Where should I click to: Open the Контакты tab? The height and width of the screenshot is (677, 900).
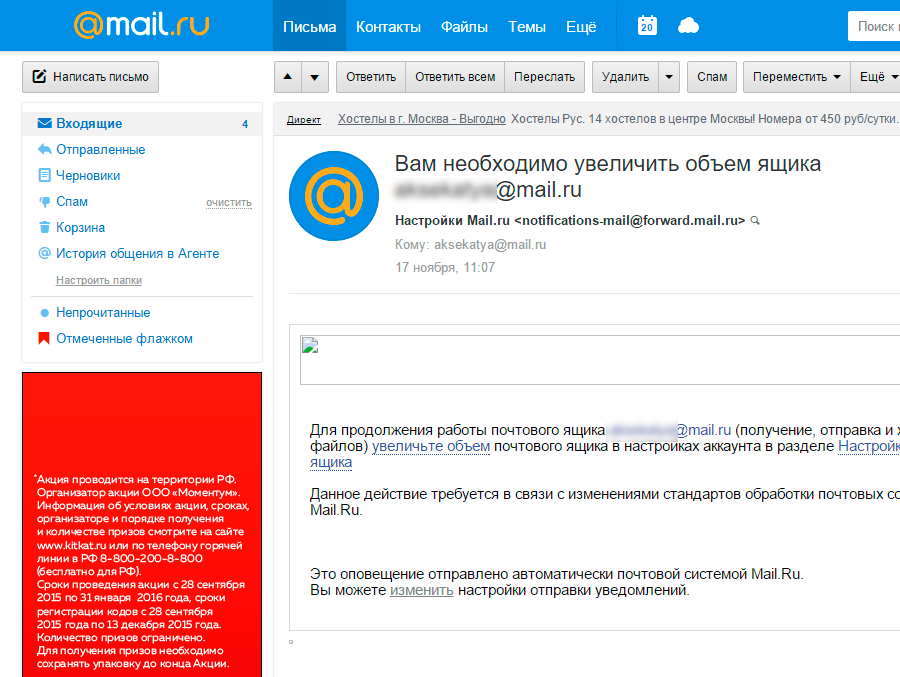(x=388, y=26)
